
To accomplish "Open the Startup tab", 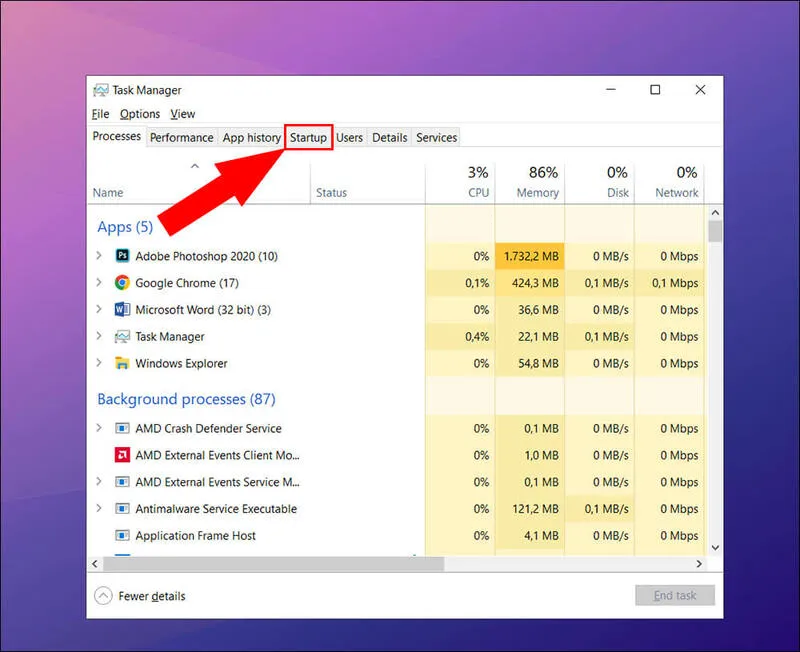I will (x=308, y=138).
